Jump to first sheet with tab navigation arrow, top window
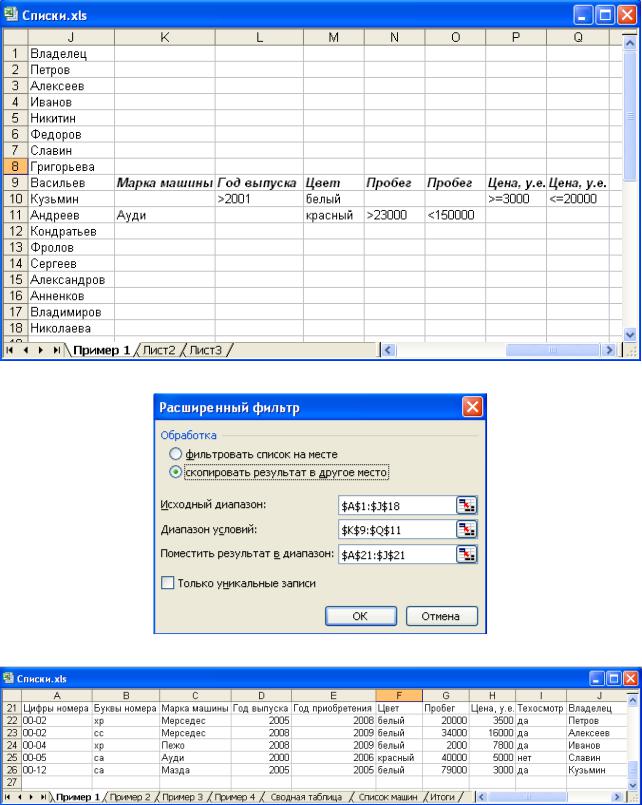This screenshot has height=805, width=642. pos(10,350)
